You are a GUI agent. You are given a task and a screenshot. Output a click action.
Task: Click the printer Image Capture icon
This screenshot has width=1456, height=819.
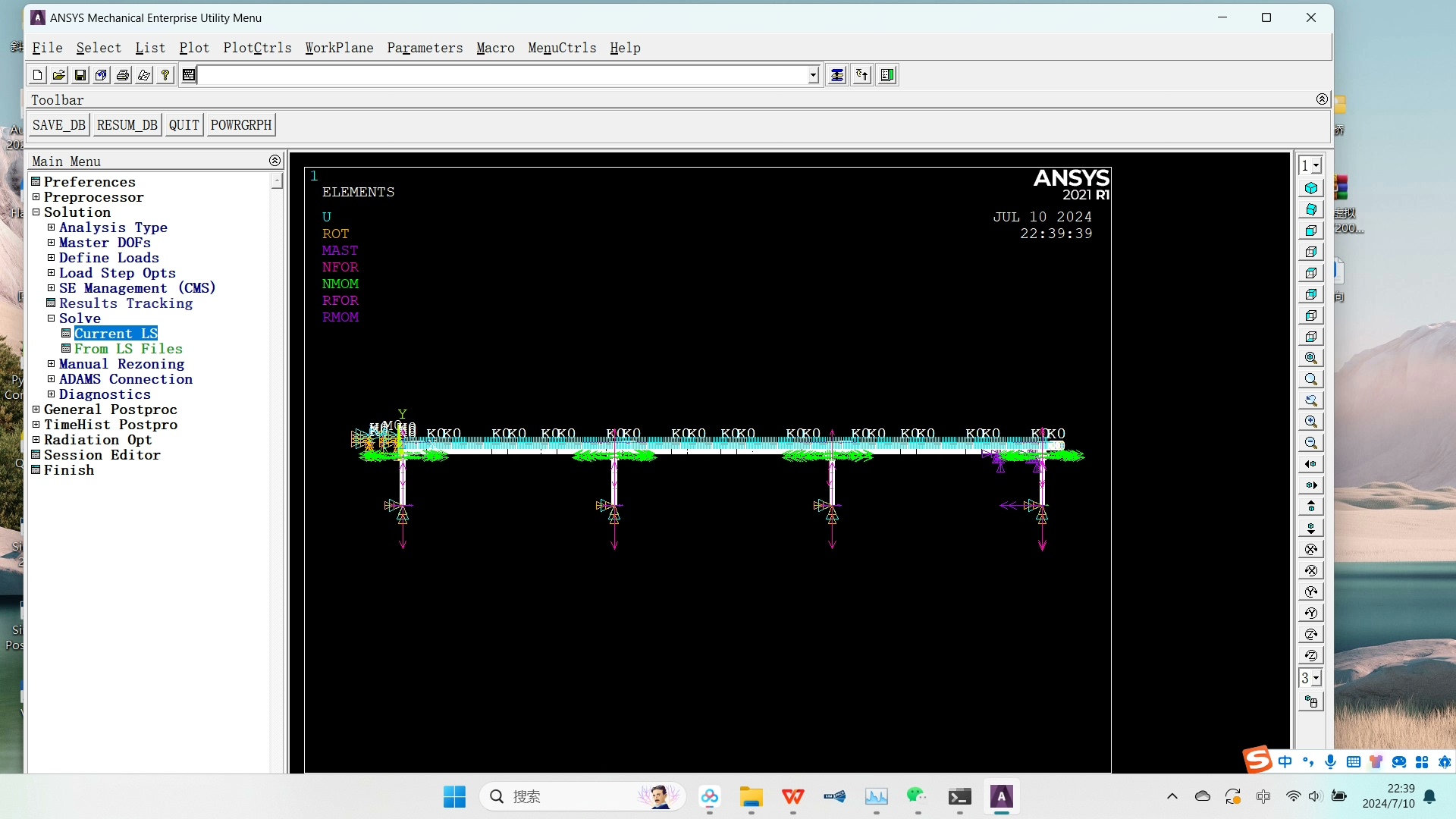point(122,75)
